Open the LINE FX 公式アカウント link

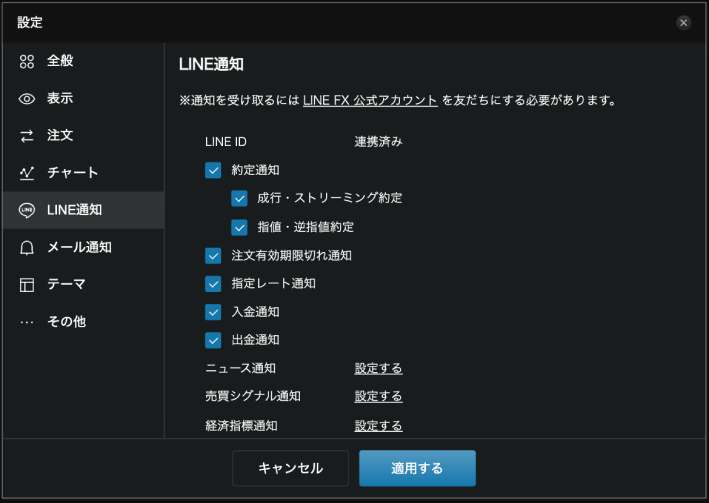coord(370,100)
